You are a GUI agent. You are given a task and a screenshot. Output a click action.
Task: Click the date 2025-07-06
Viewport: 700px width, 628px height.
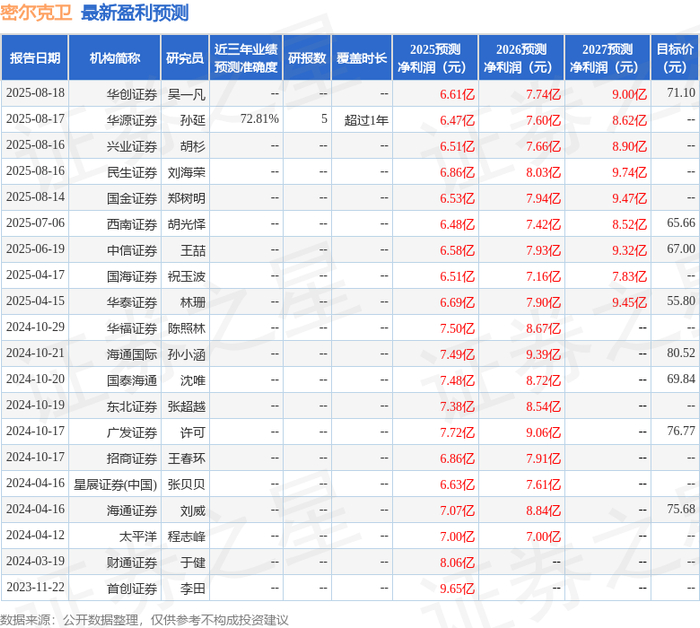tap(35, 223)
